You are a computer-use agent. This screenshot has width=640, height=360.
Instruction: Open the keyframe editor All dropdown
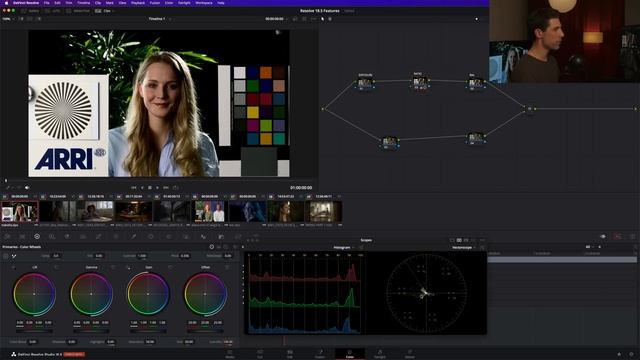point(590,247)
